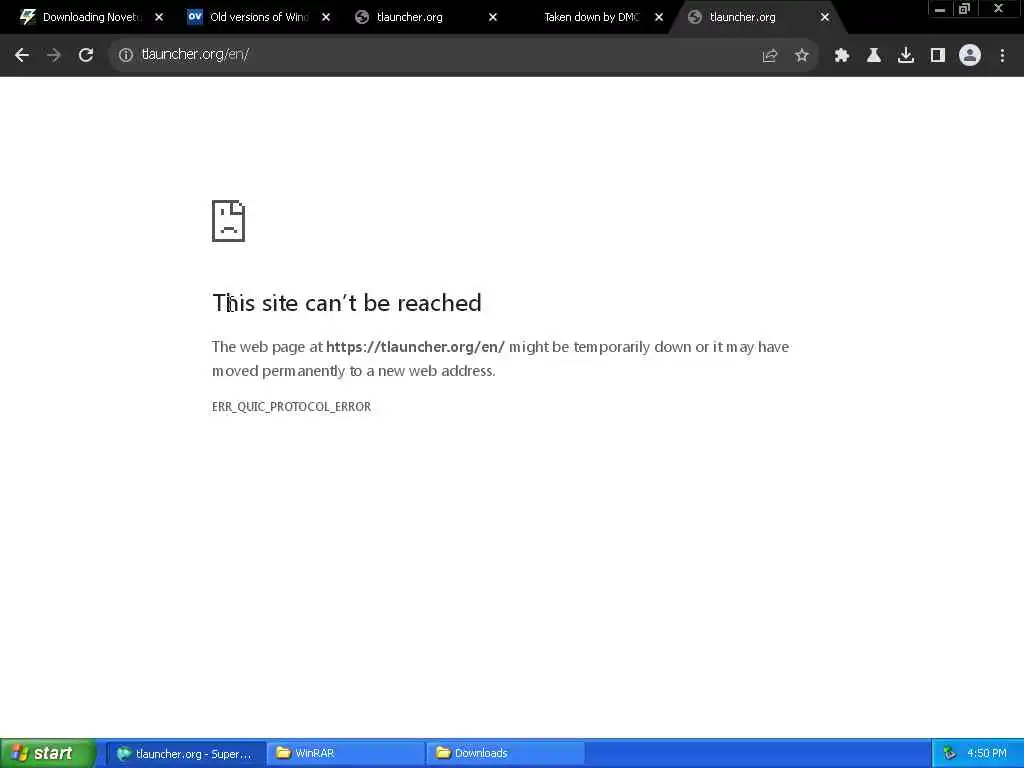Switch to Taken down by DMC tab

(x=592, y=17)
